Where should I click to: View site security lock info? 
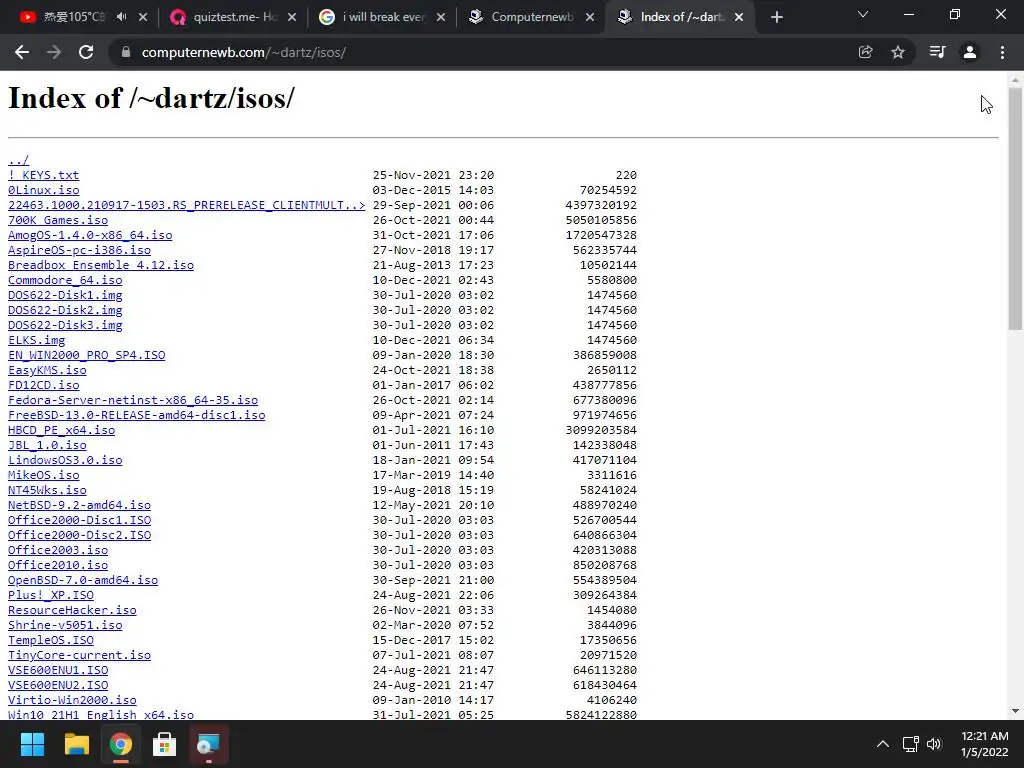coord(125,52)
